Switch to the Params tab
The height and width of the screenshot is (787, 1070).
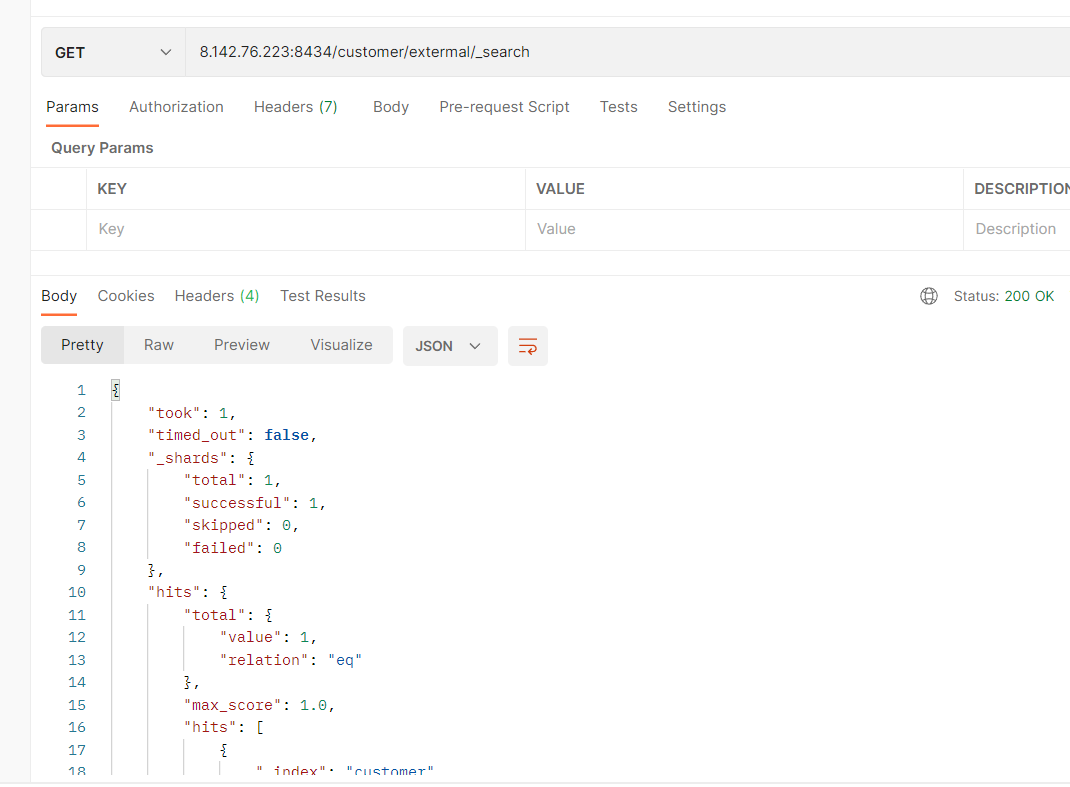pyautogui.click(x=72, y=107)
